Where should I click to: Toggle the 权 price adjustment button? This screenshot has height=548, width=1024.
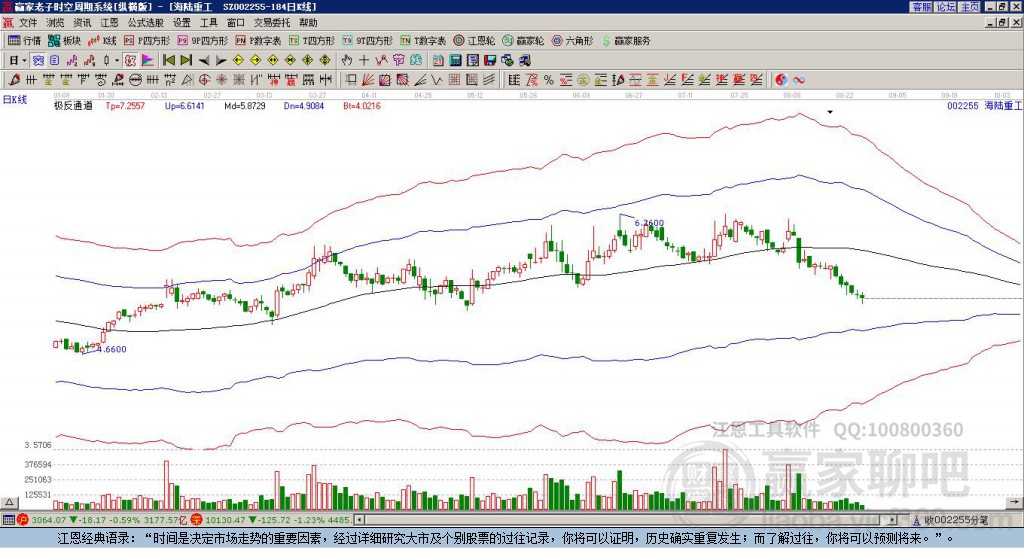[x=130, y=60]
